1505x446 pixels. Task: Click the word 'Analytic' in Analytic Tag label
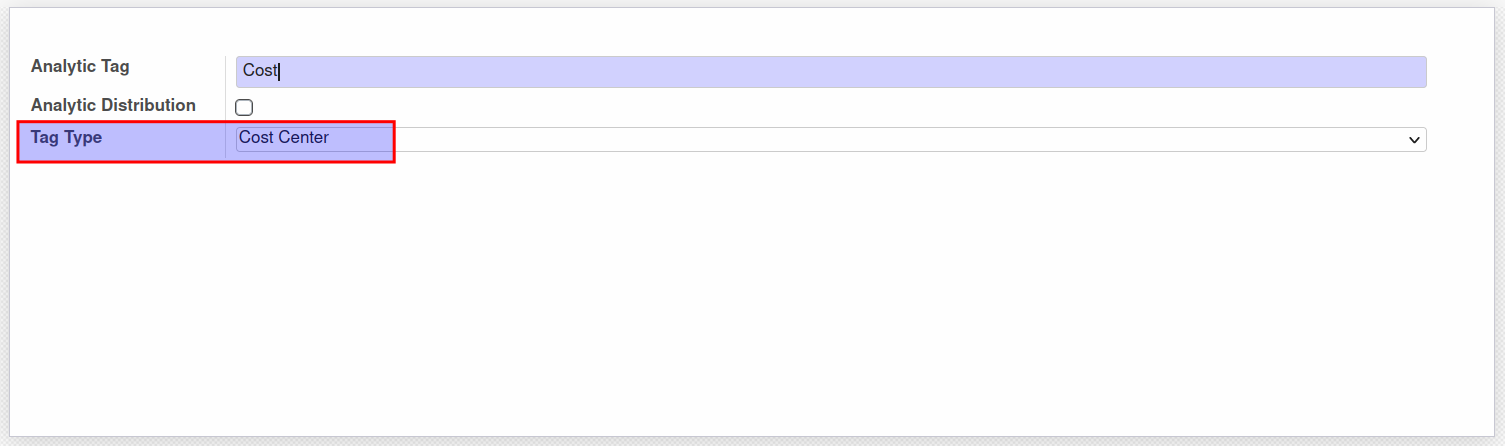click(64, 67)
